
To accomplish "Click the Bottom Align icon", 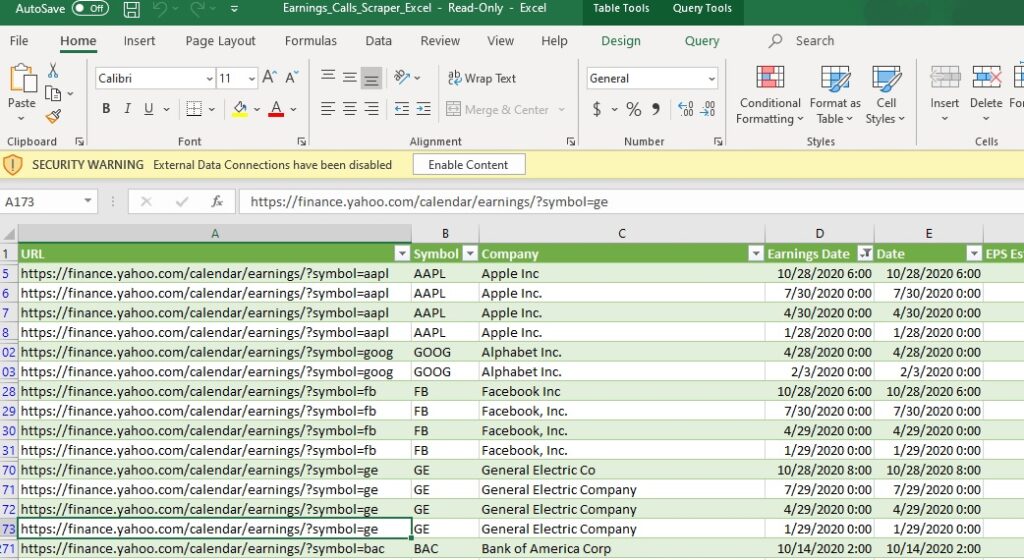I will pos(371,78).
